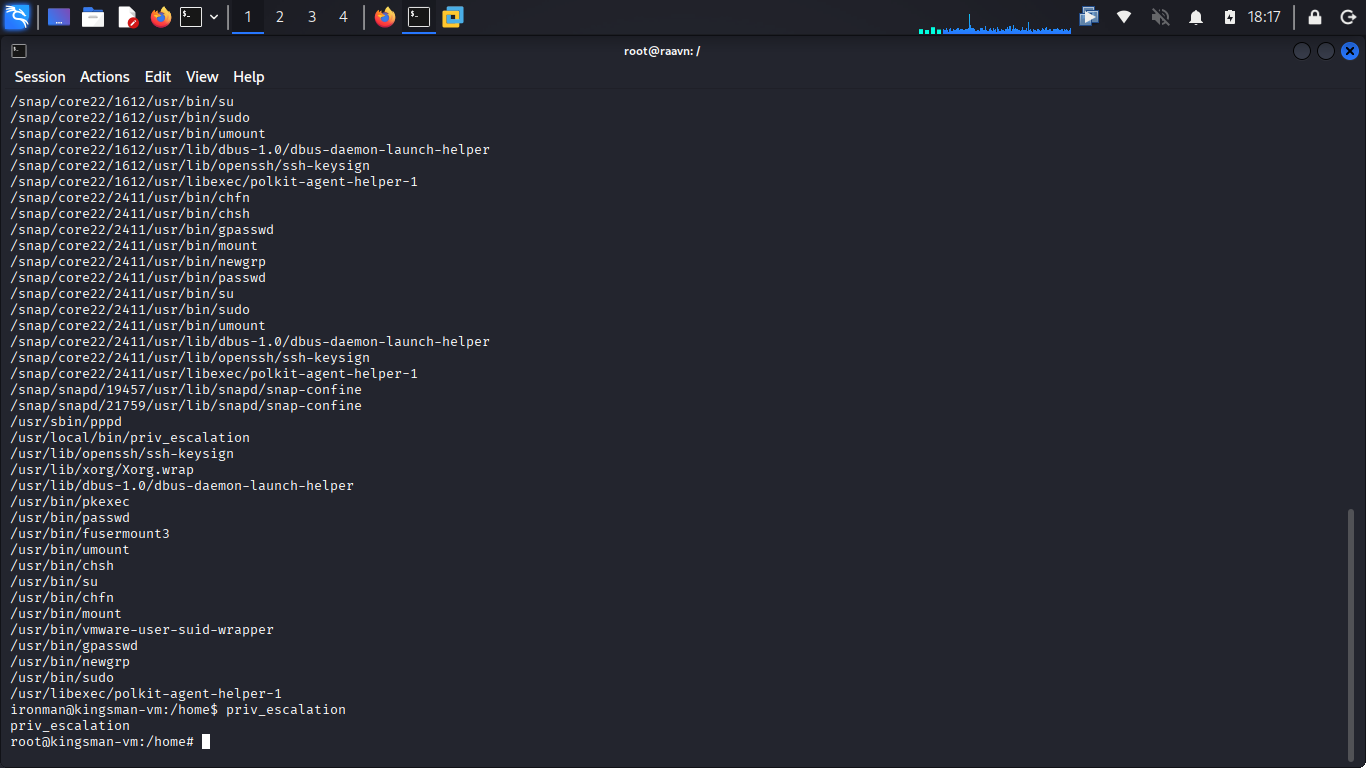Click the /usr/bin/newgrp line
This screenshot has height=768, width=1366.
[70, 662]
